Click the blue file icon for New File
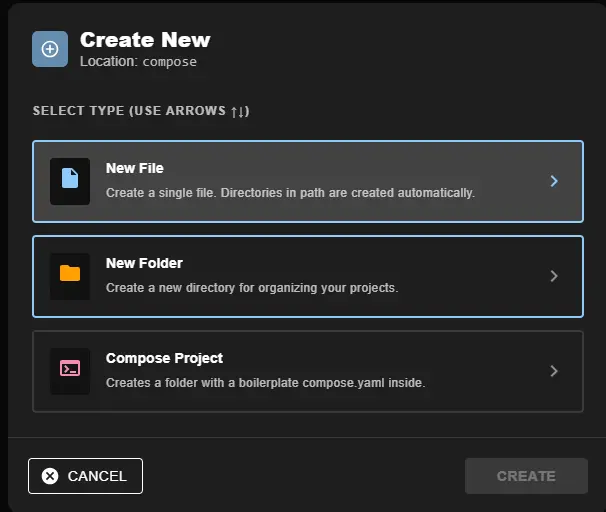This screenshot has height=512, width=606. coord(70,181)
